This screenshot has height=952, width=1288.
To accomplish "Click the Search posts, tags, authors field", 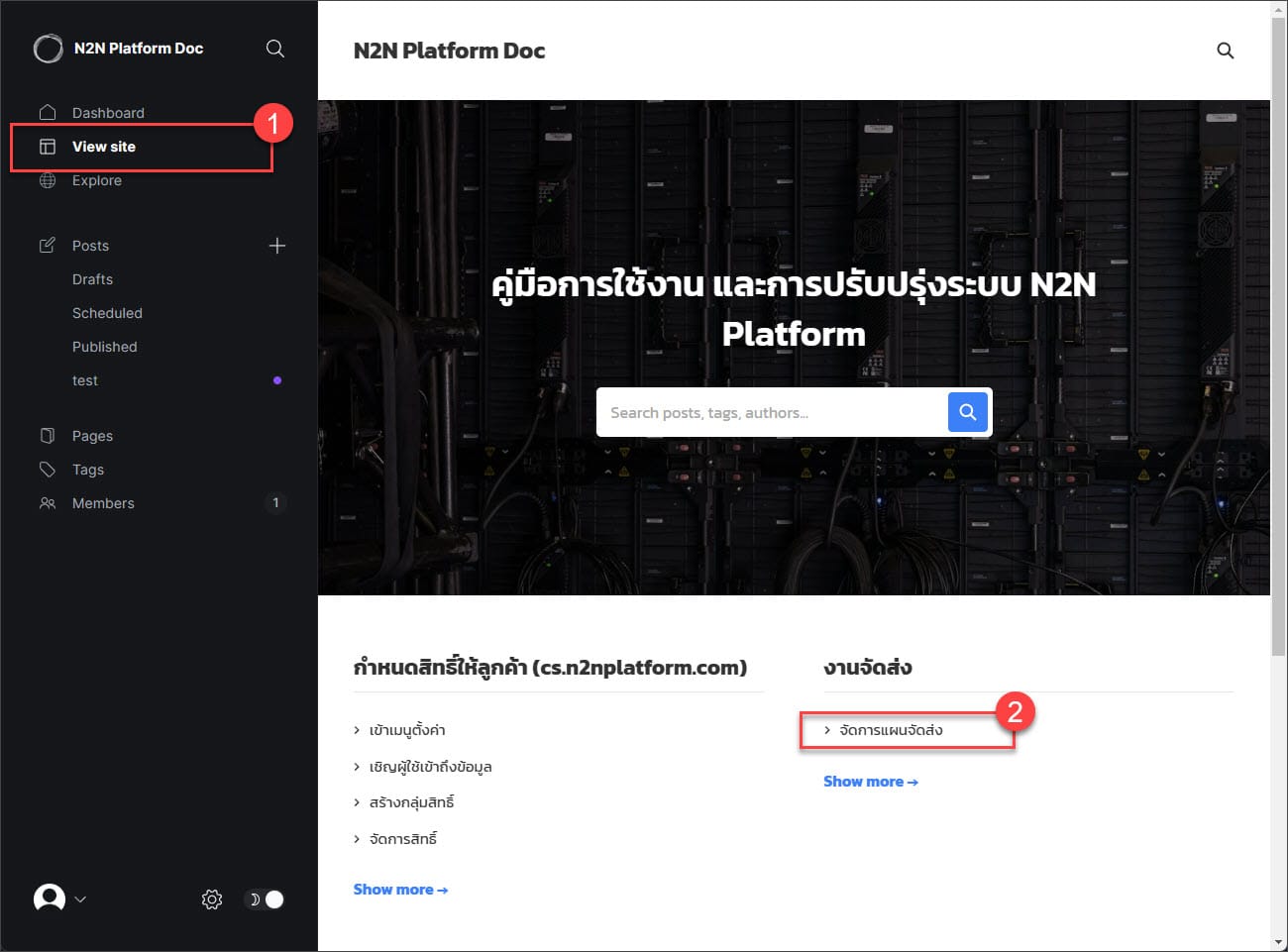I will 771,412.
